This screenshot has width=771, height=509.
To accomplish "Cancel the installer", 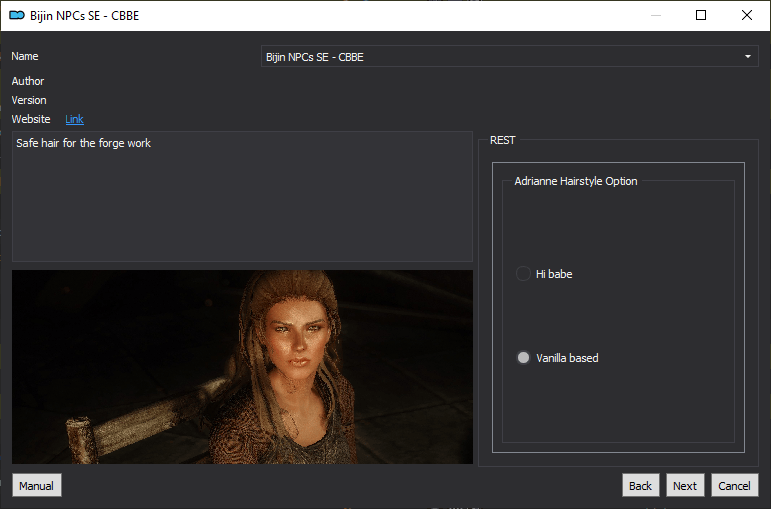I will 735,485.
